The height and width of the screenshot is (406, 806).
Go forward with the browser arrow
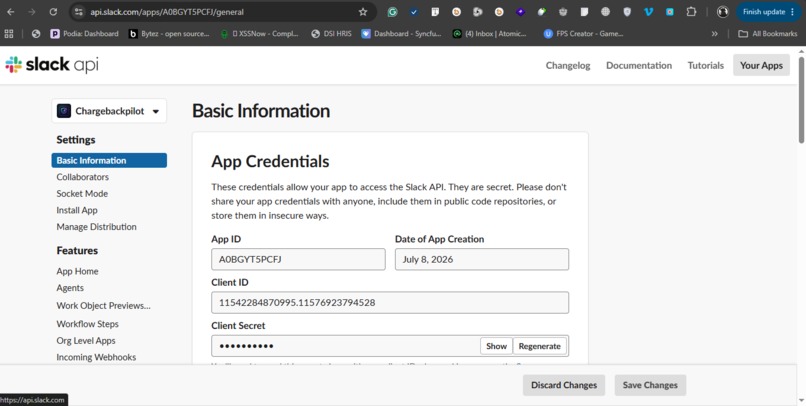click(x=32, y=12)
